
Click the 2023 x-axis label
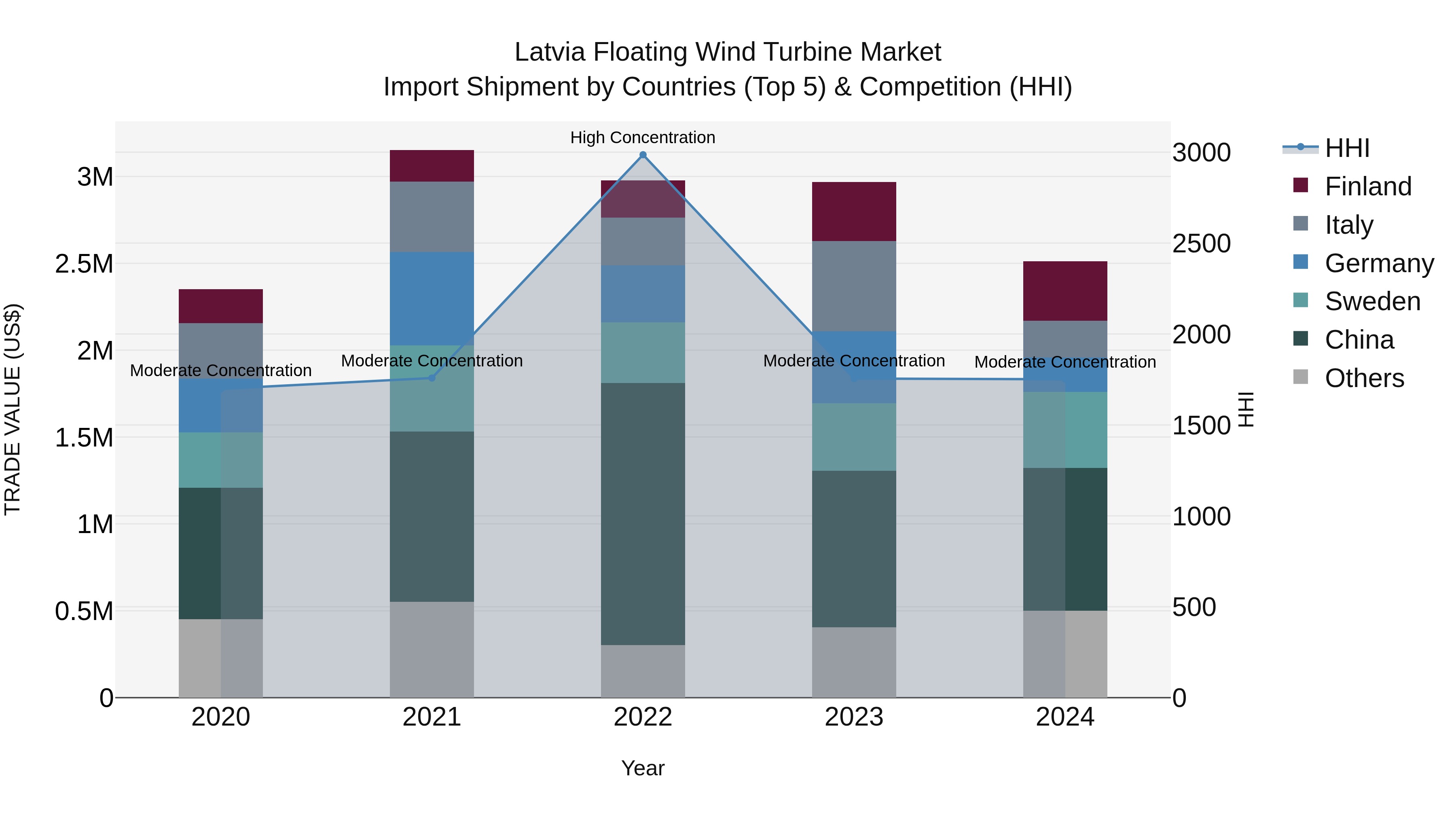[854, 717]
